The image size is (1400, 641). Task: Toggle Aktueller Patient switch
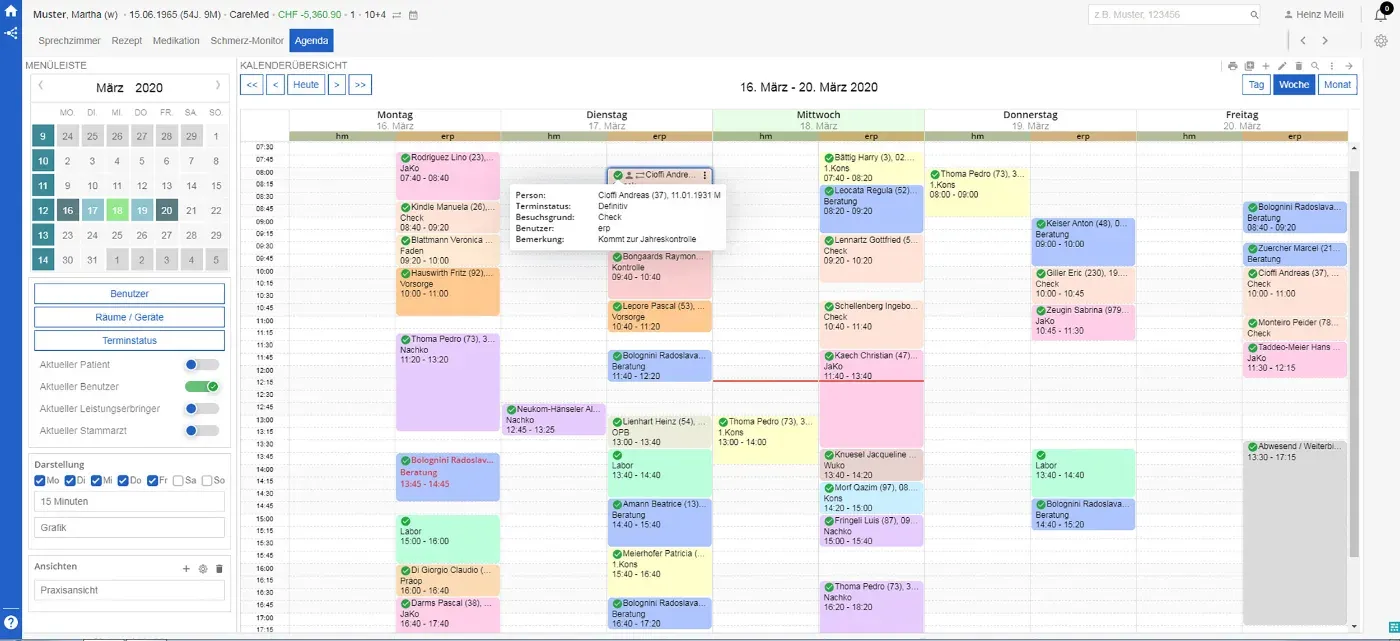pyautogui.click(x=202, y=365)
